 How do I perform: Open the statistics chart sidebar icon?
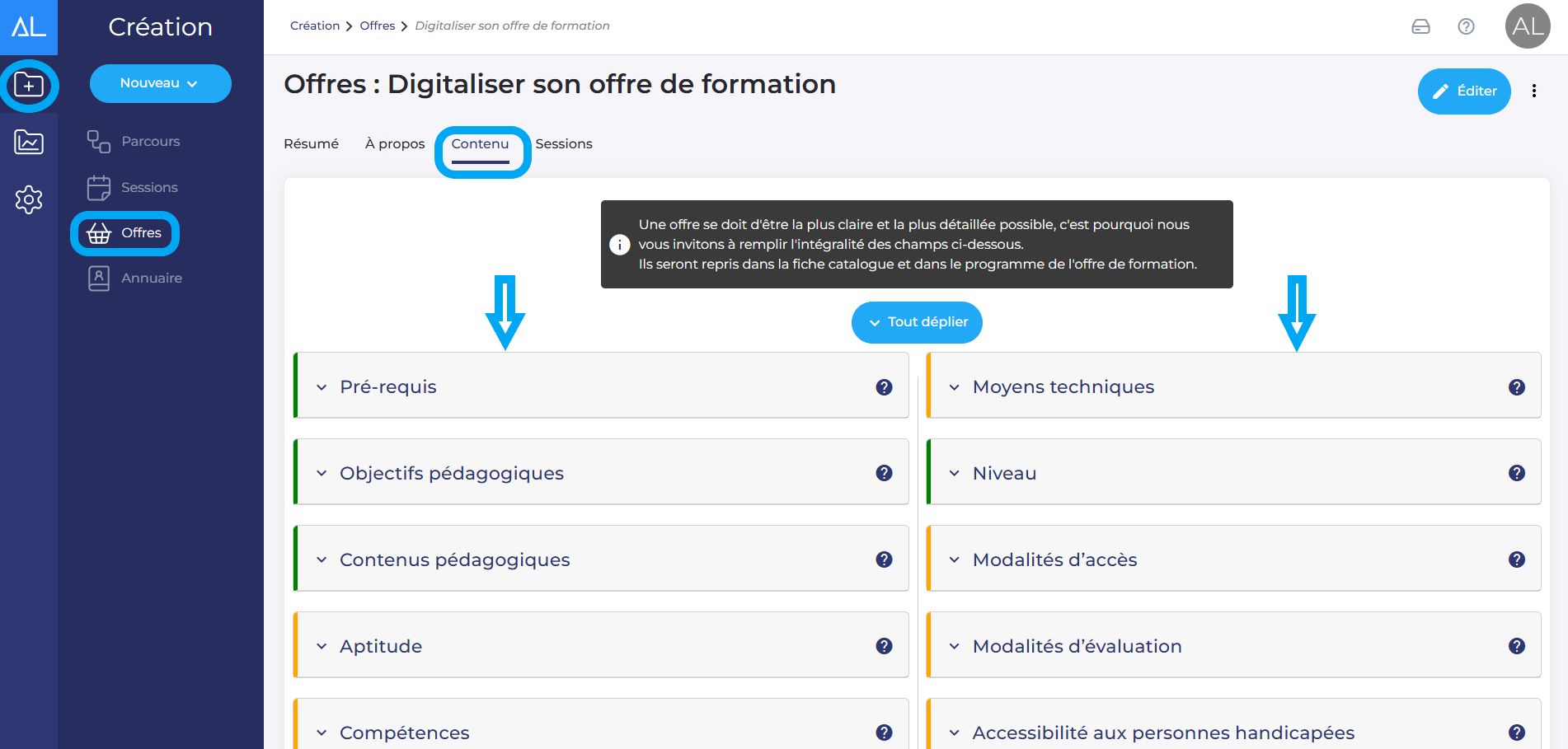[29, 143]
